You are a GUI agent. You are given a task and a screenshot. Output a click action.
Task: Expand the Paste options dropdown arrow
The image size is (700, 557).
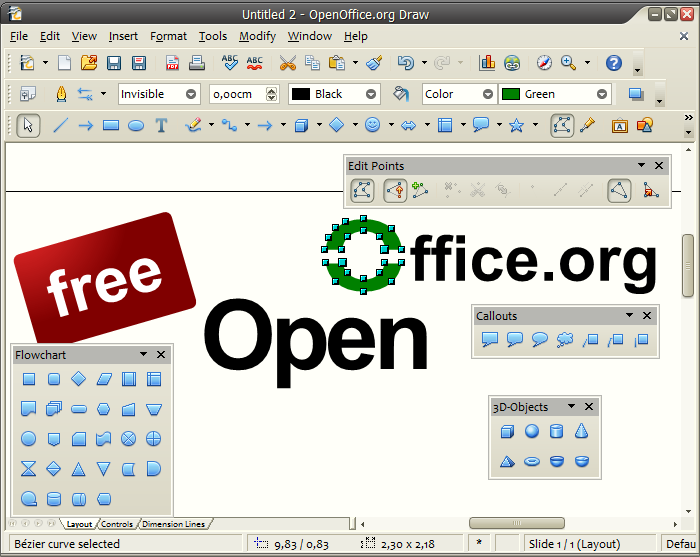coord(355,63)
